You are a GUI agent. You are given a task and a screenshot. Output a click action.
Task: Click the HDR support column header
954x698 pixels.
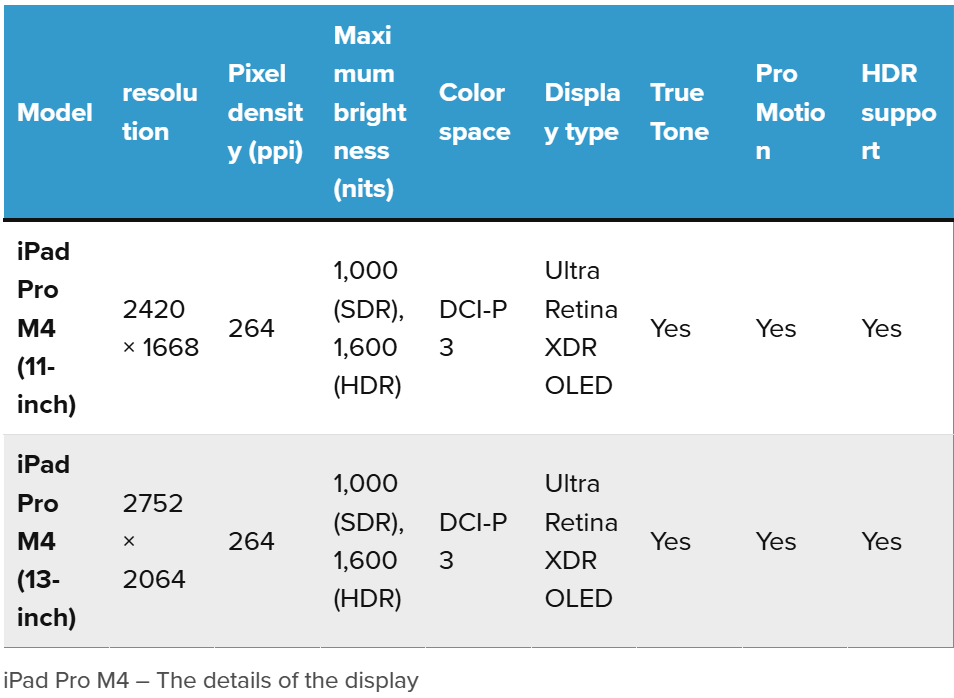[898, 112]
